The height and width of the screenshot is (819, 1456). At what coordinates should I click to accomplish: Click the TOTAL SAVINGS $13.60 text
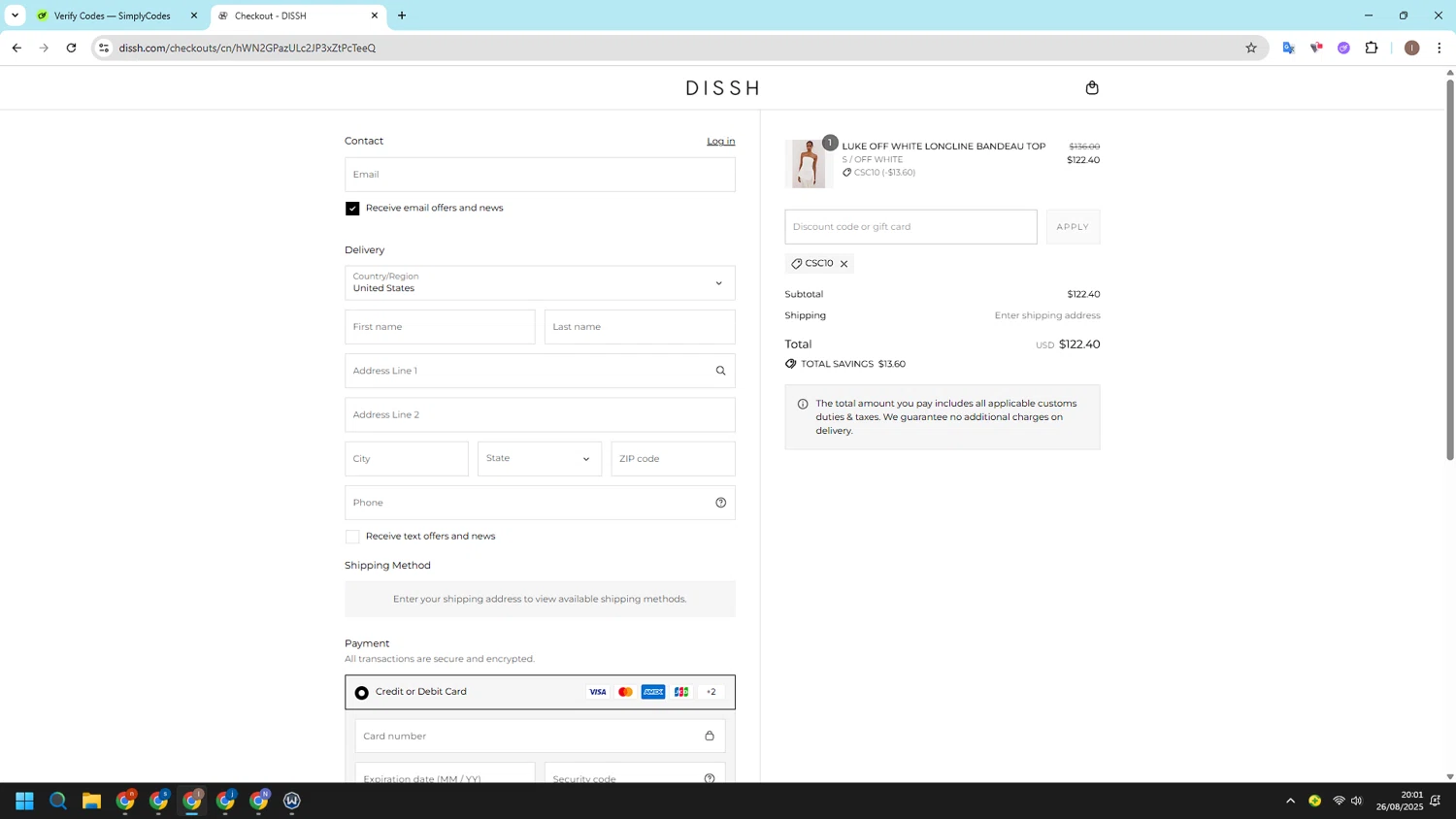point(853,364)
